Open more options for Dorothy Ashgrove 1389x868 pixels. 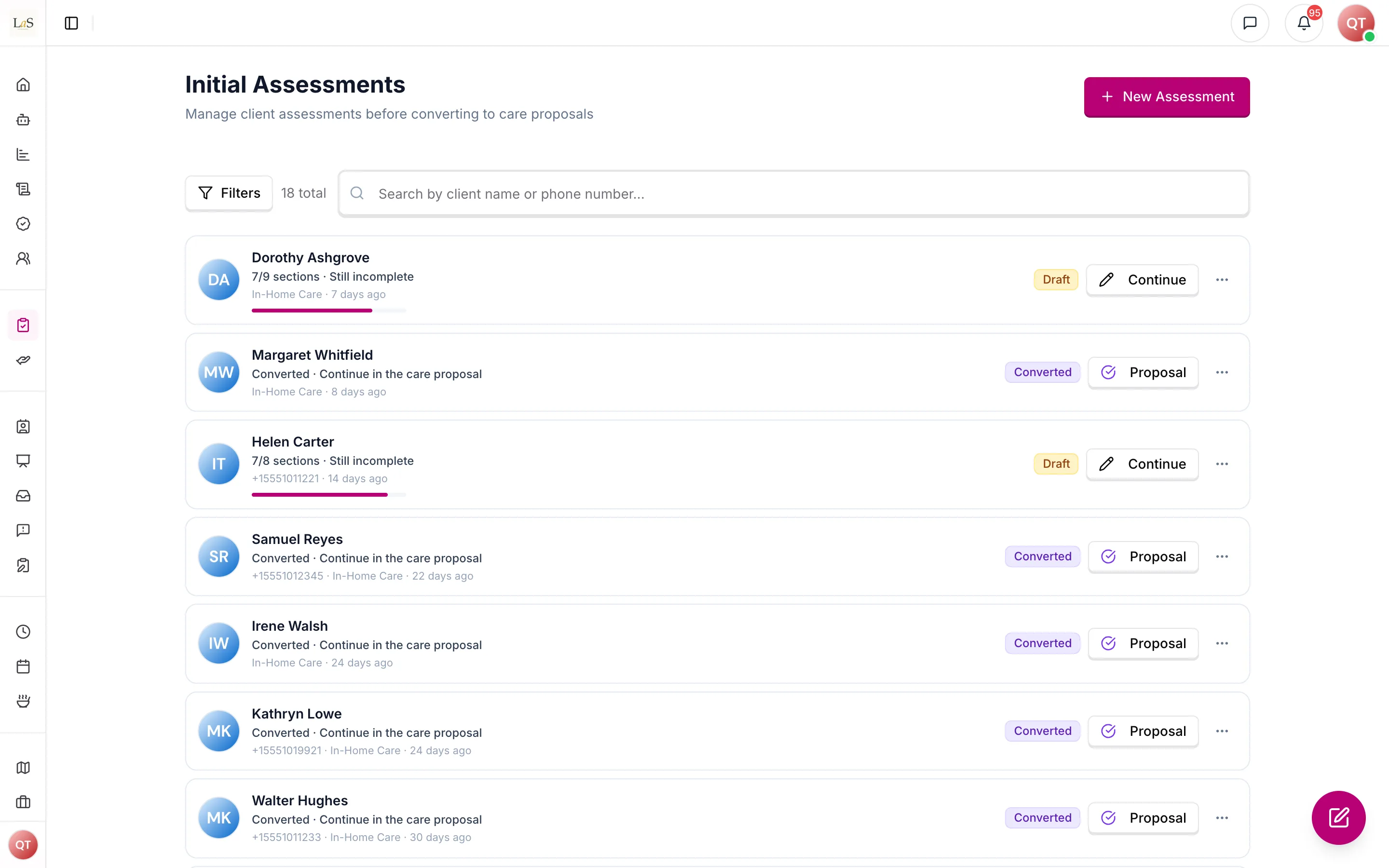point(1222,280)
